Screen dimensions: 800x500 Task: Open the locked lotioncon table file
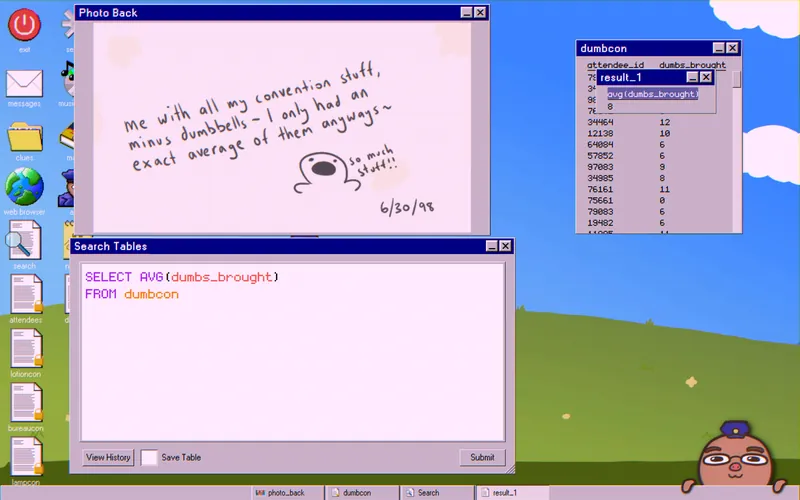click(x=27, y=348)
